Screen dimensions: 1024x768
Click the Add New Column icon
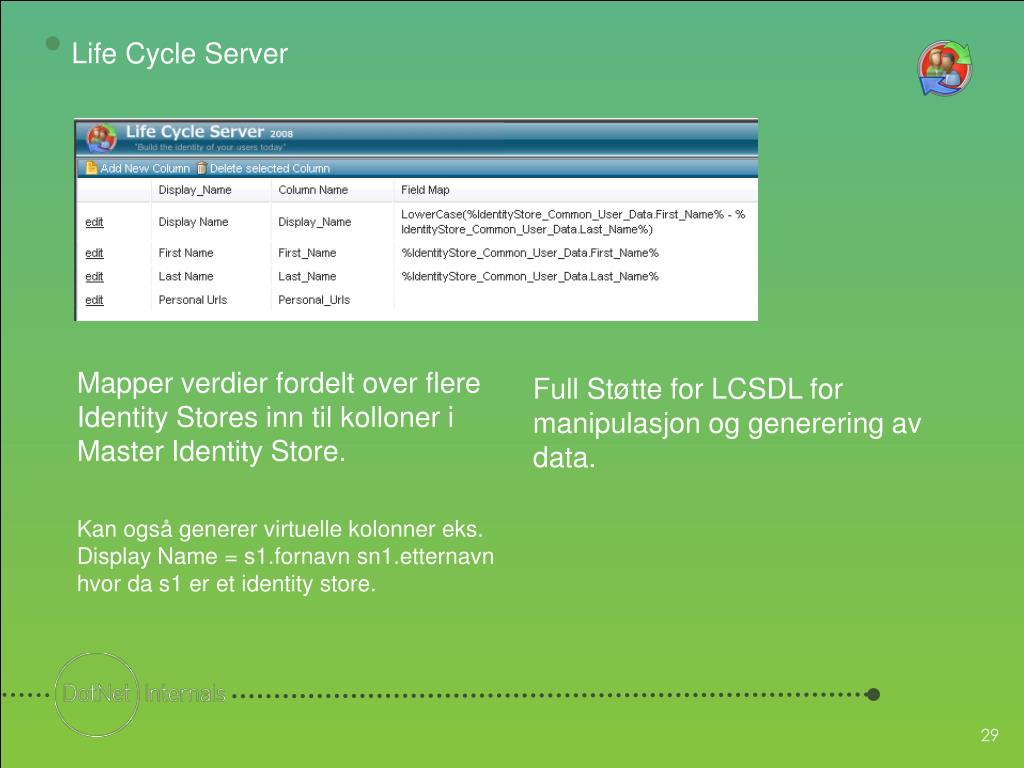tap(91, 168)
